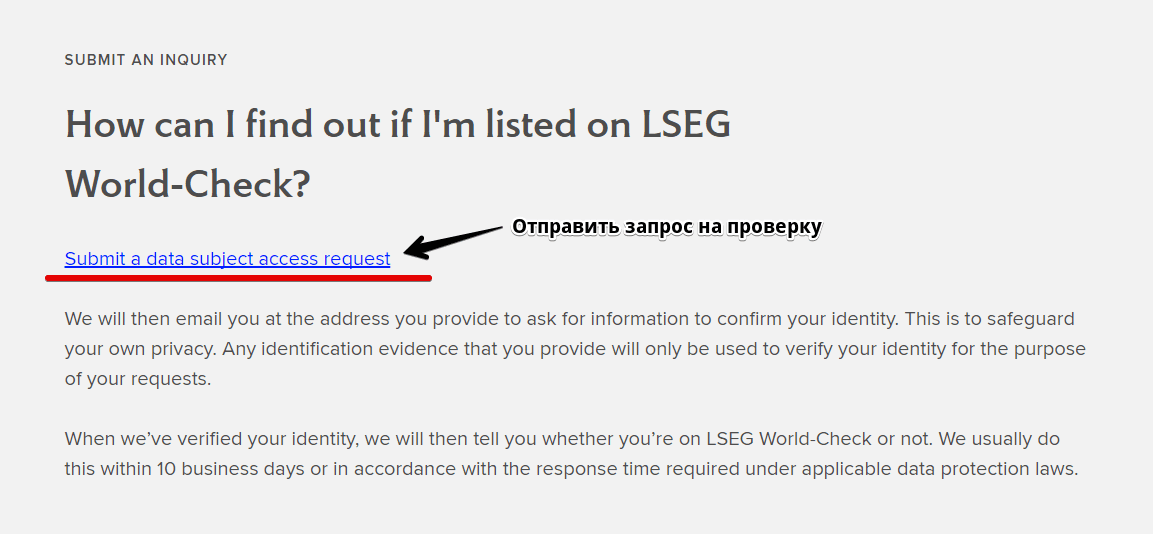Click 'LSEG' in the main heading

[x=686, y=124]
